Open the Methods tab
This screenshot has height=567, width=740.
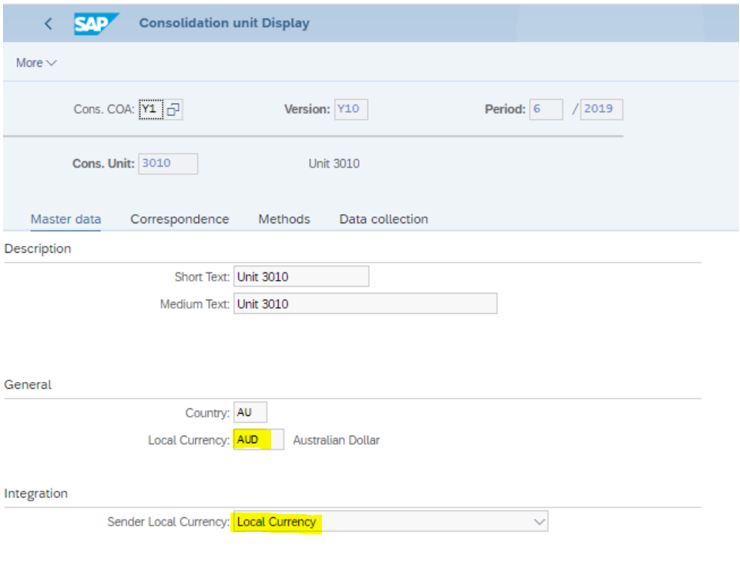pos(284,219)
